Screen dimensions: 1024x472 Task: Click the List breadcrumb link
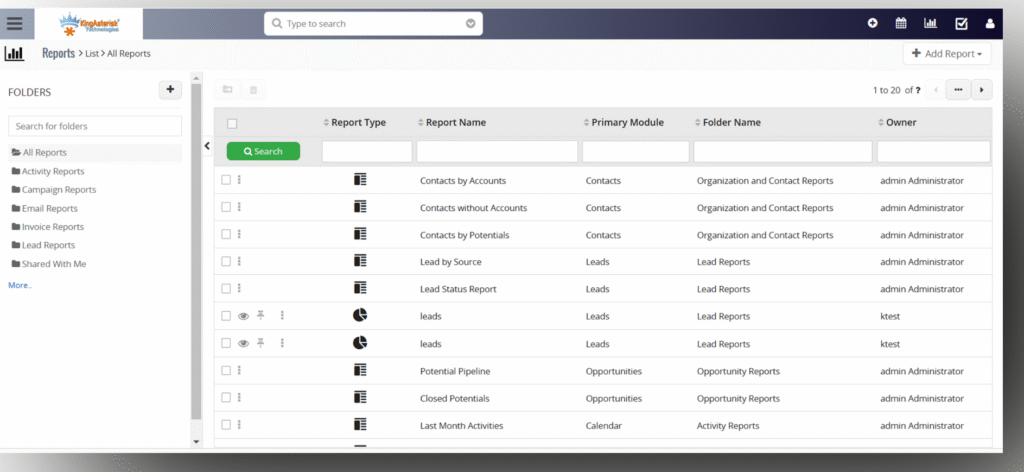(92, 54)
